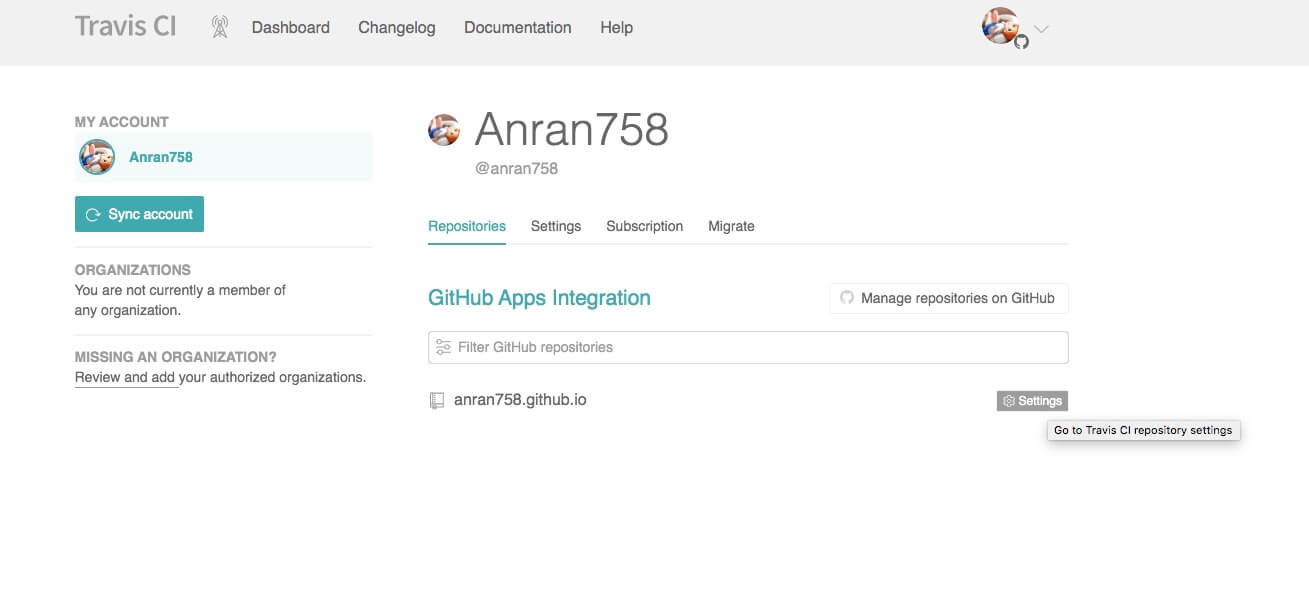Open Dashboard in the top navigation
Image resolution: width=1309 pixels, height=605 pixels.
point(291,28)
